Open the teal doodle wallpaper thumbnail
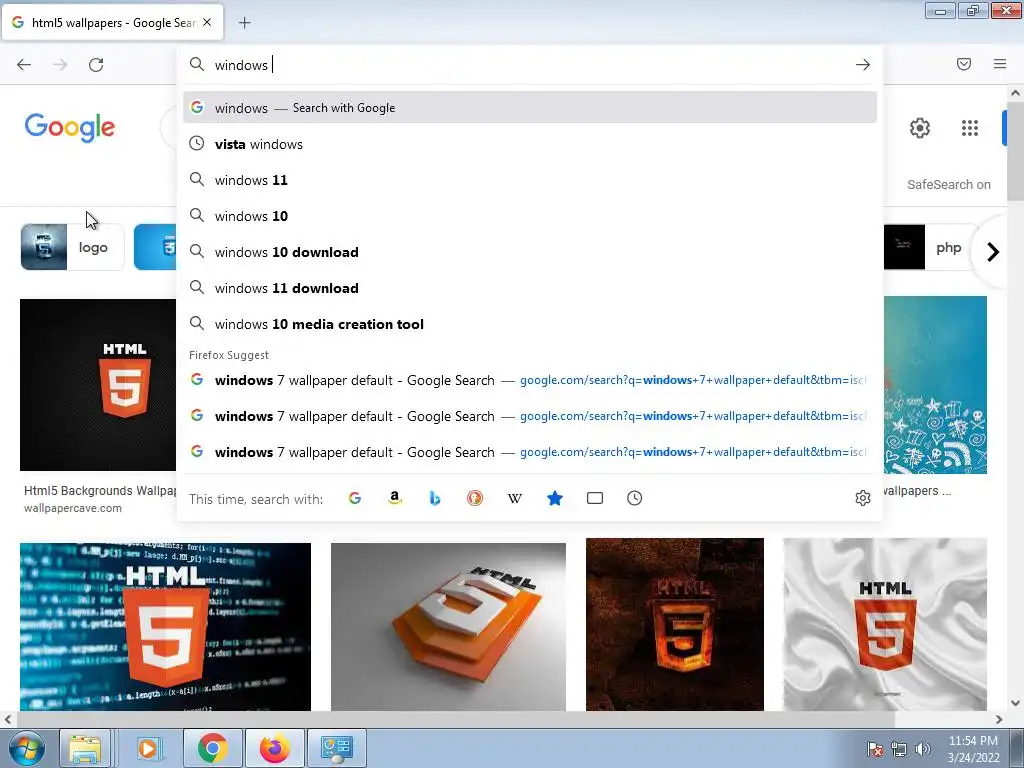 point(935,385)
